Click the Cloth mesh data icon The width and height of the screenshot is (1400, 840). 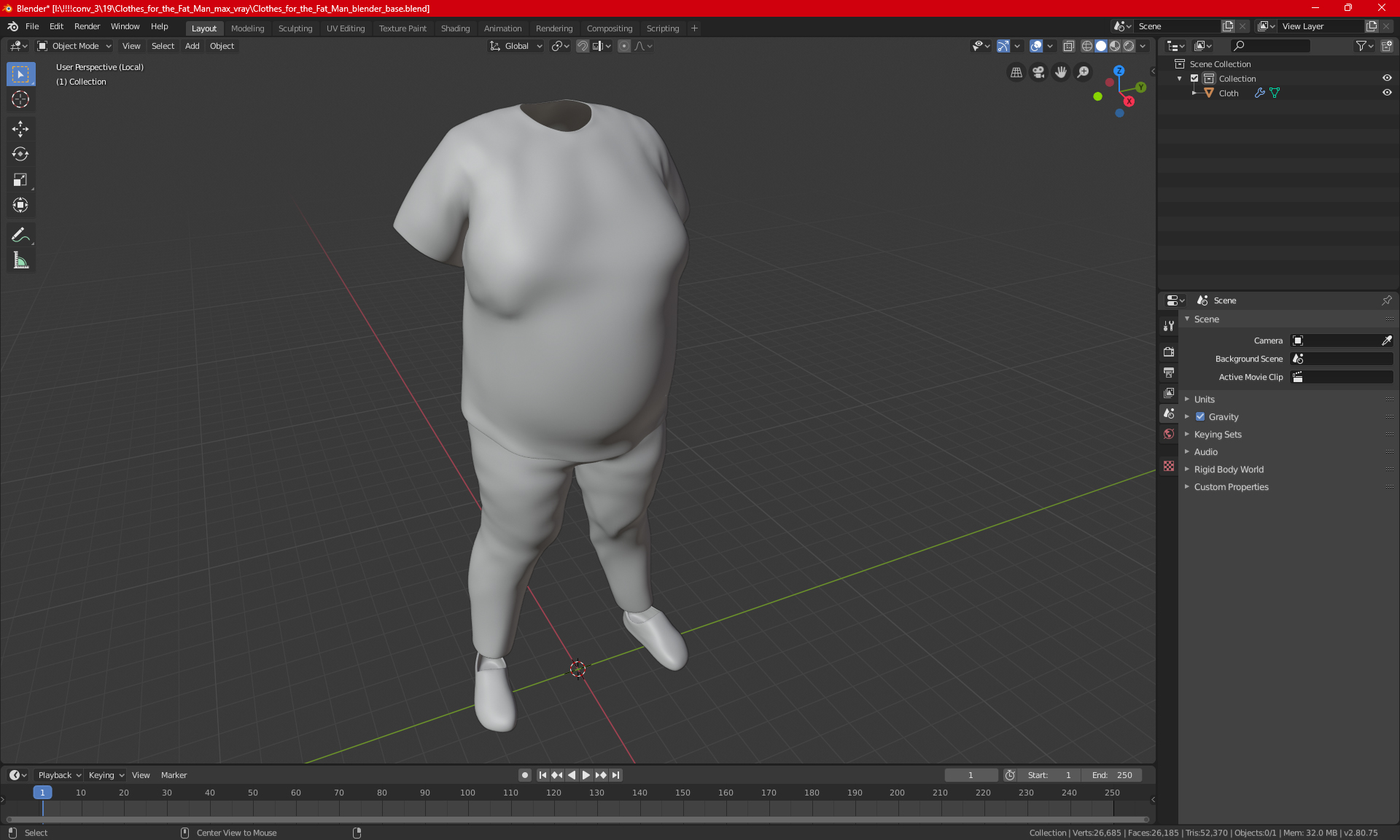[1275, 93]
